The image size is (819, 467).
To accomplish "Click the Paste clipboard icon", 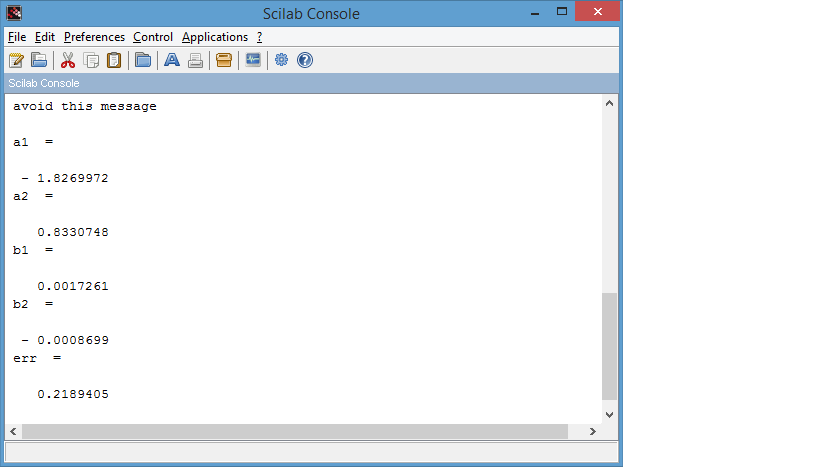I will tap(114, 60).
